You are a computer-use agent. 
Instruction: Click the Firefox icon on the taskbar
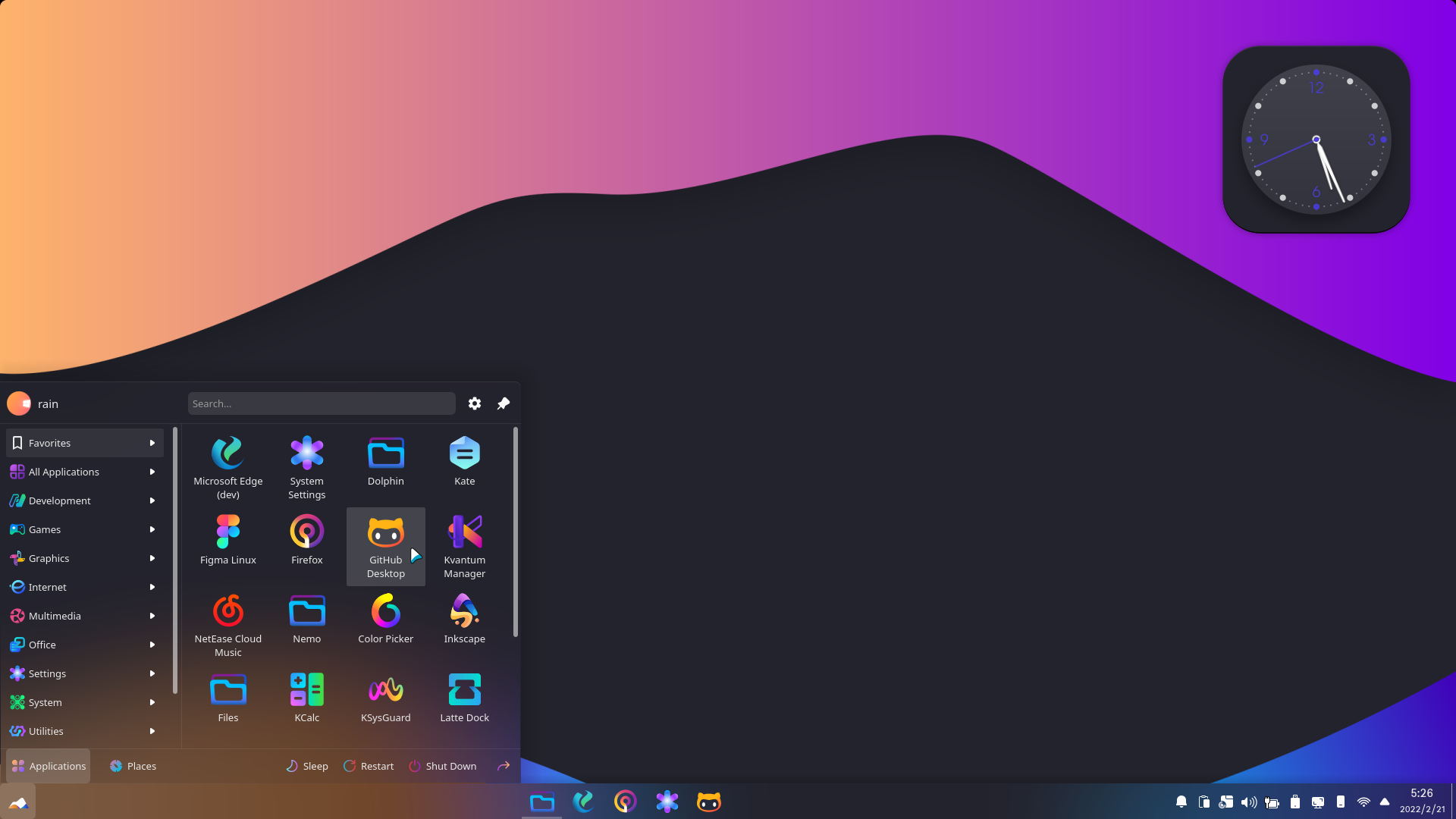click(626, 802)
